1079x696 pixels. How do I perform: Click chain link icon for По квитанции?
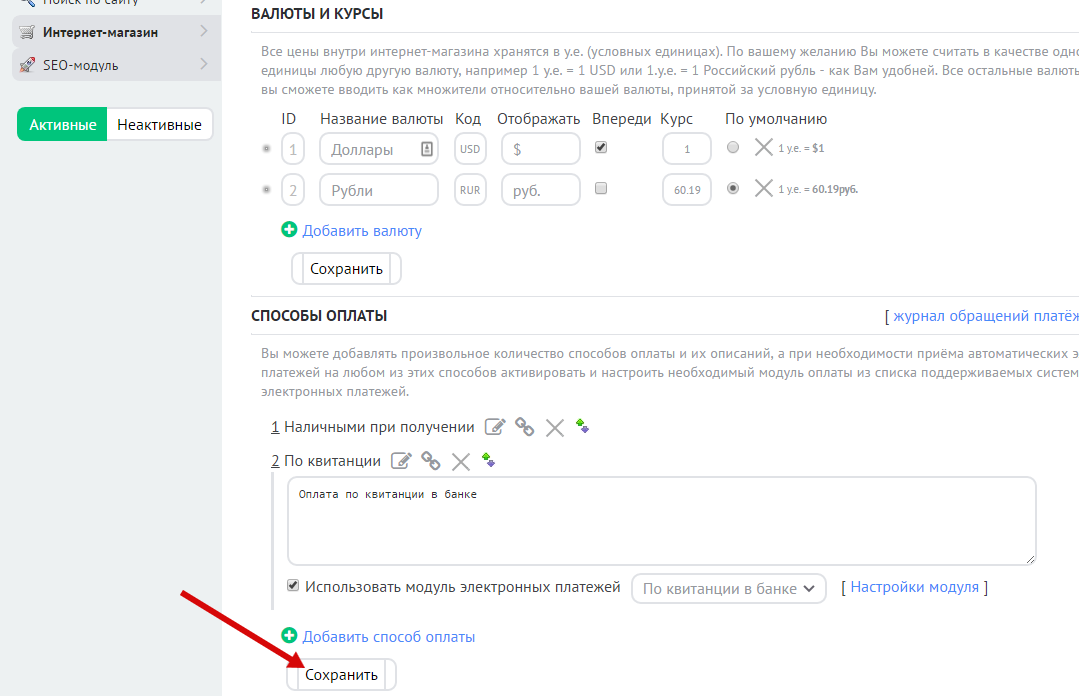431,461
